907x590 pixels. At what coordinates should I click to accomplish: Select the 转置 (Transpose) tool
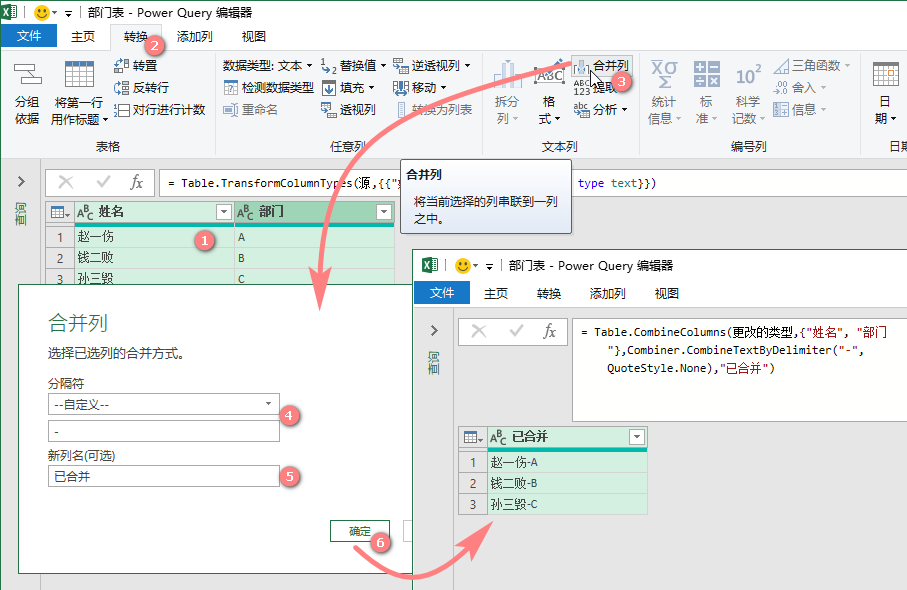(x=142, y=65)
